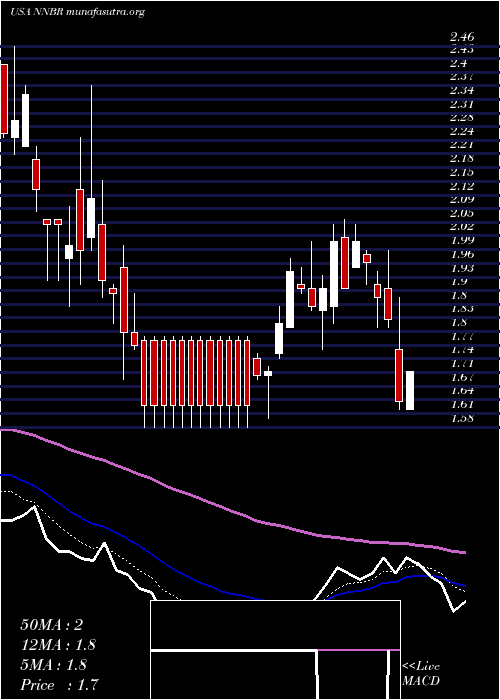Click the 2.02 price axis label
500x700 pixels.
(462, 227)
